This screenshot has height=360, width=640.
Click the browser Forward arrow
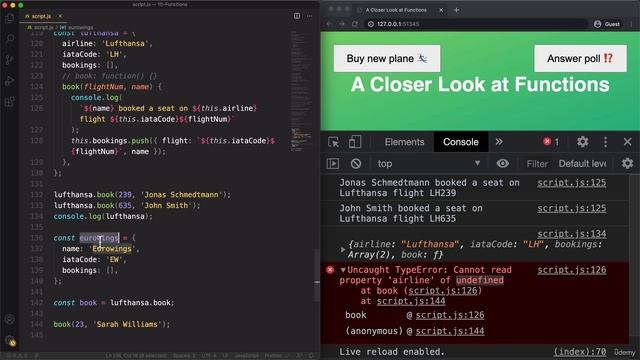(342, 24)
